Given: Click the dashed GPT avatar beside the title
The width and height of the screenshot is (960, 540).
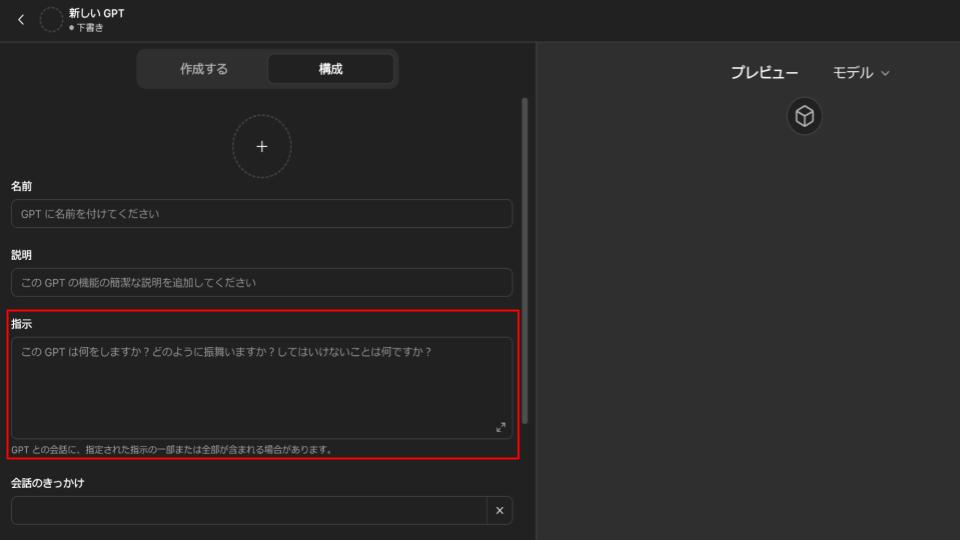Looking at the screenshot, I should [50, 20].
